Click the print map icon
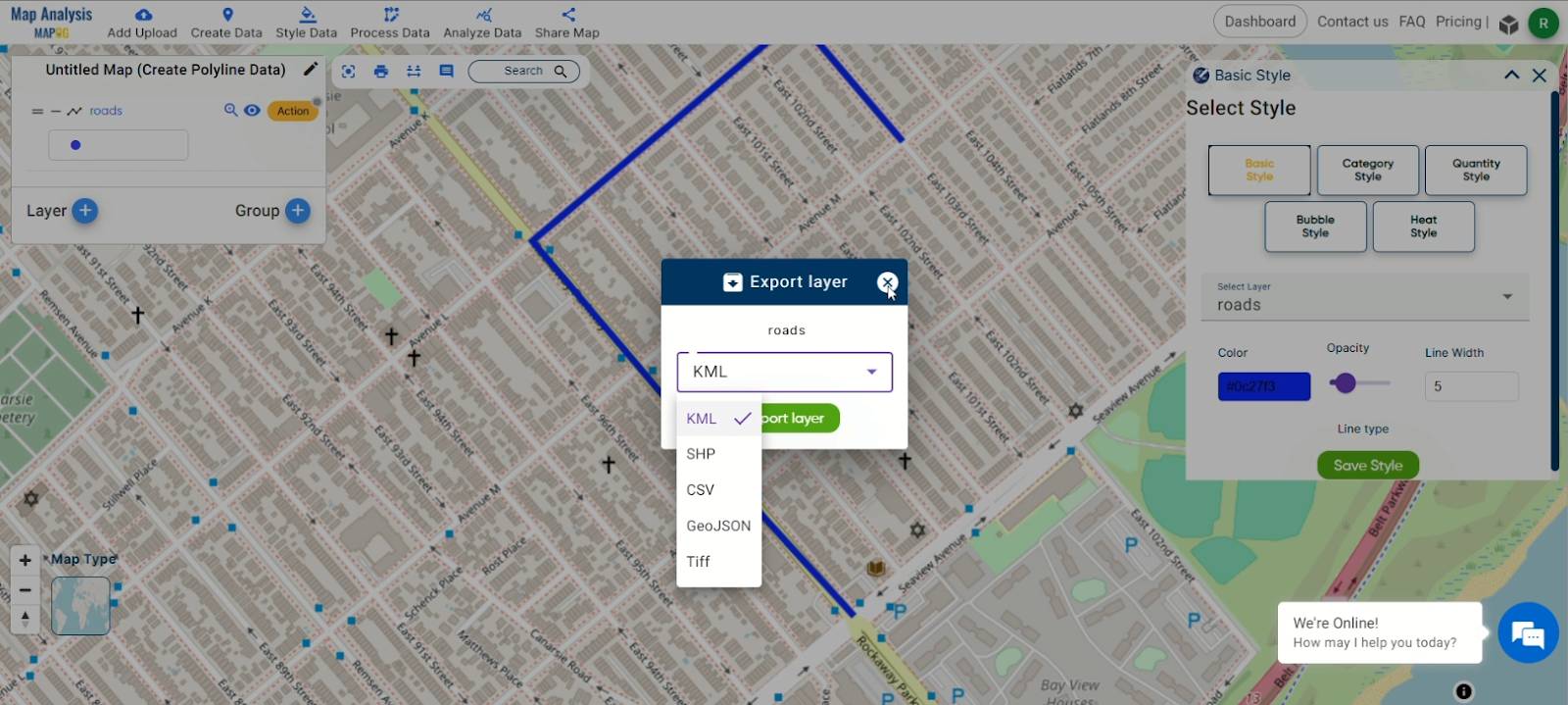The width and height of the screenshot is (1568, 705). [x=381, y=71]
